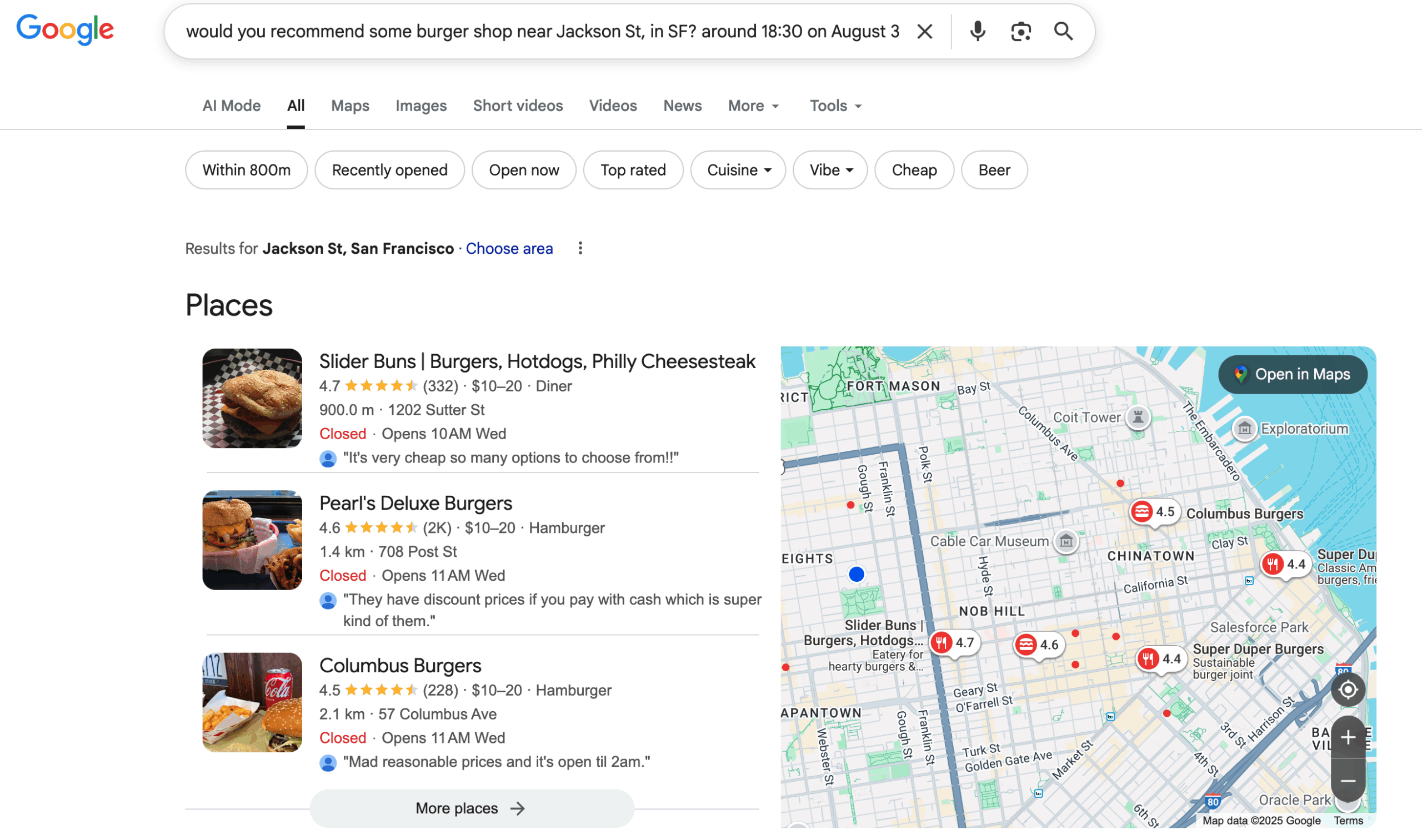
Task: Toggle the Within 800m filter chip
Action: 246,170
